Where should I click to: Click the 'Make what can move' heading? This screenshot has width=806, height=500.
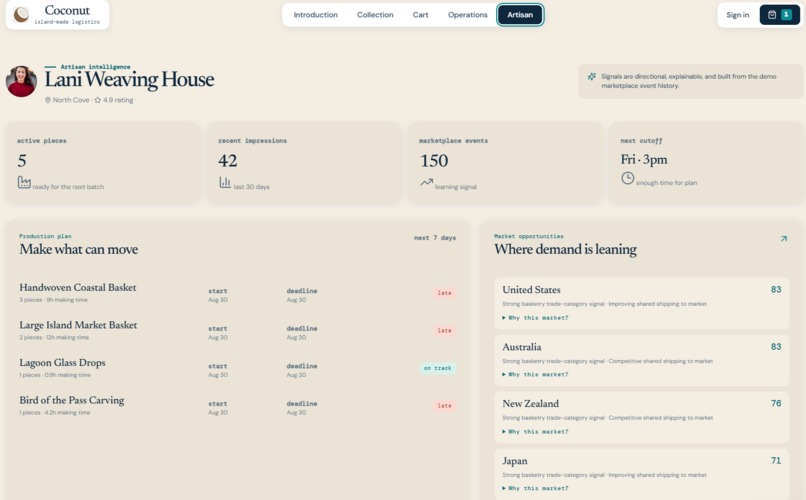(79, 249)
